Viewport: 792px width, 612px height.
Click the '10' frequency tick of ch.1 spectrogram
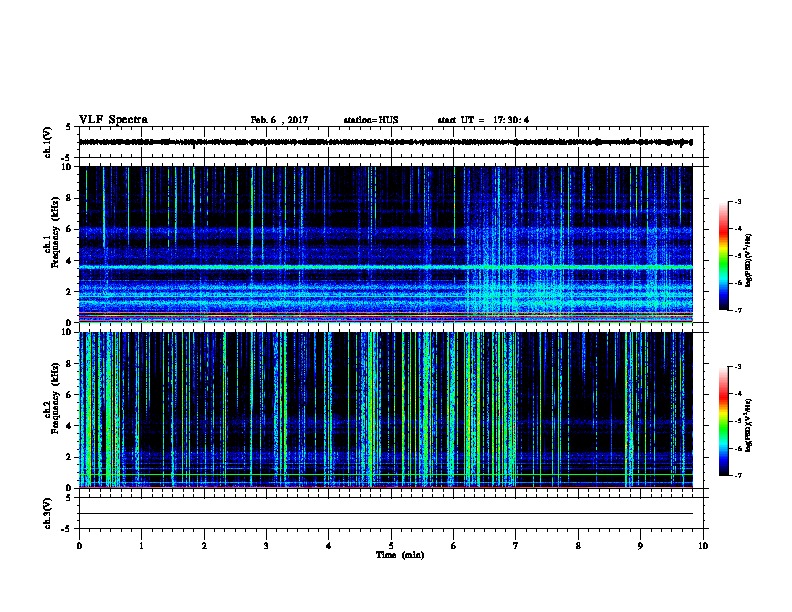coord(67,167)
